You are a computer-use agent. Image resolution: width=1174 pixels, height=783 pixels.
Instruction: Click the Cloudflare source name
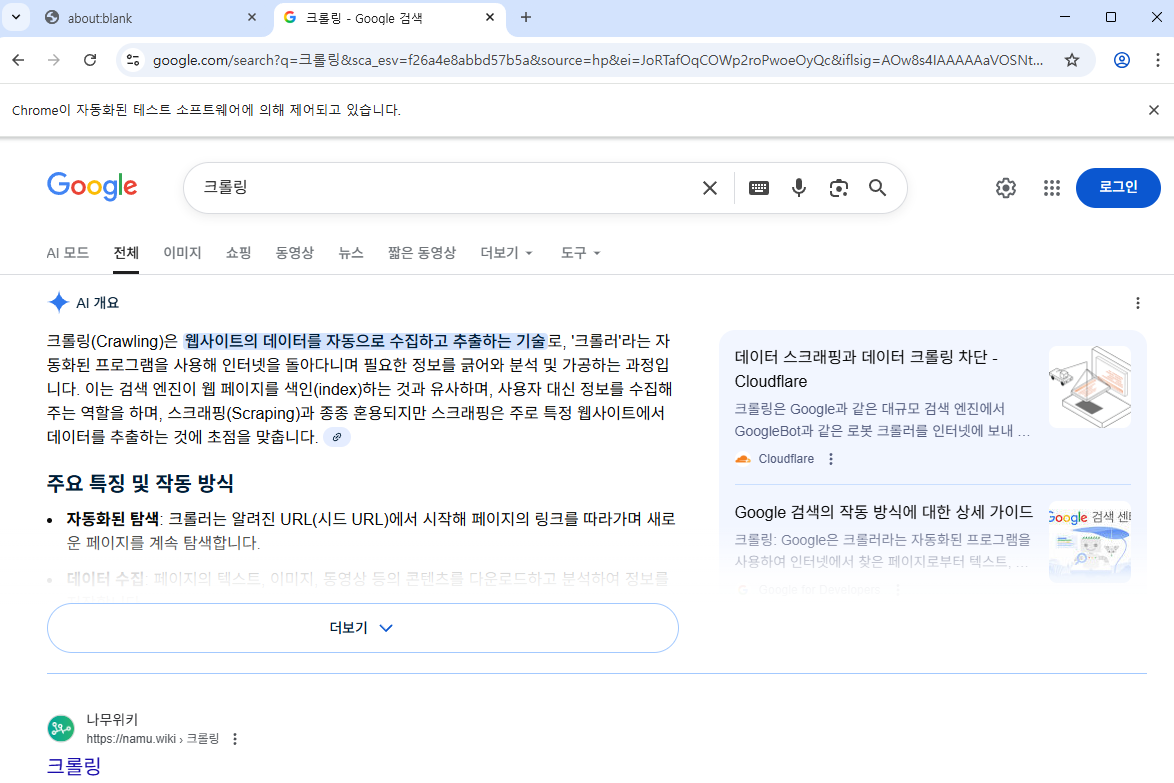tap(785, 459)
